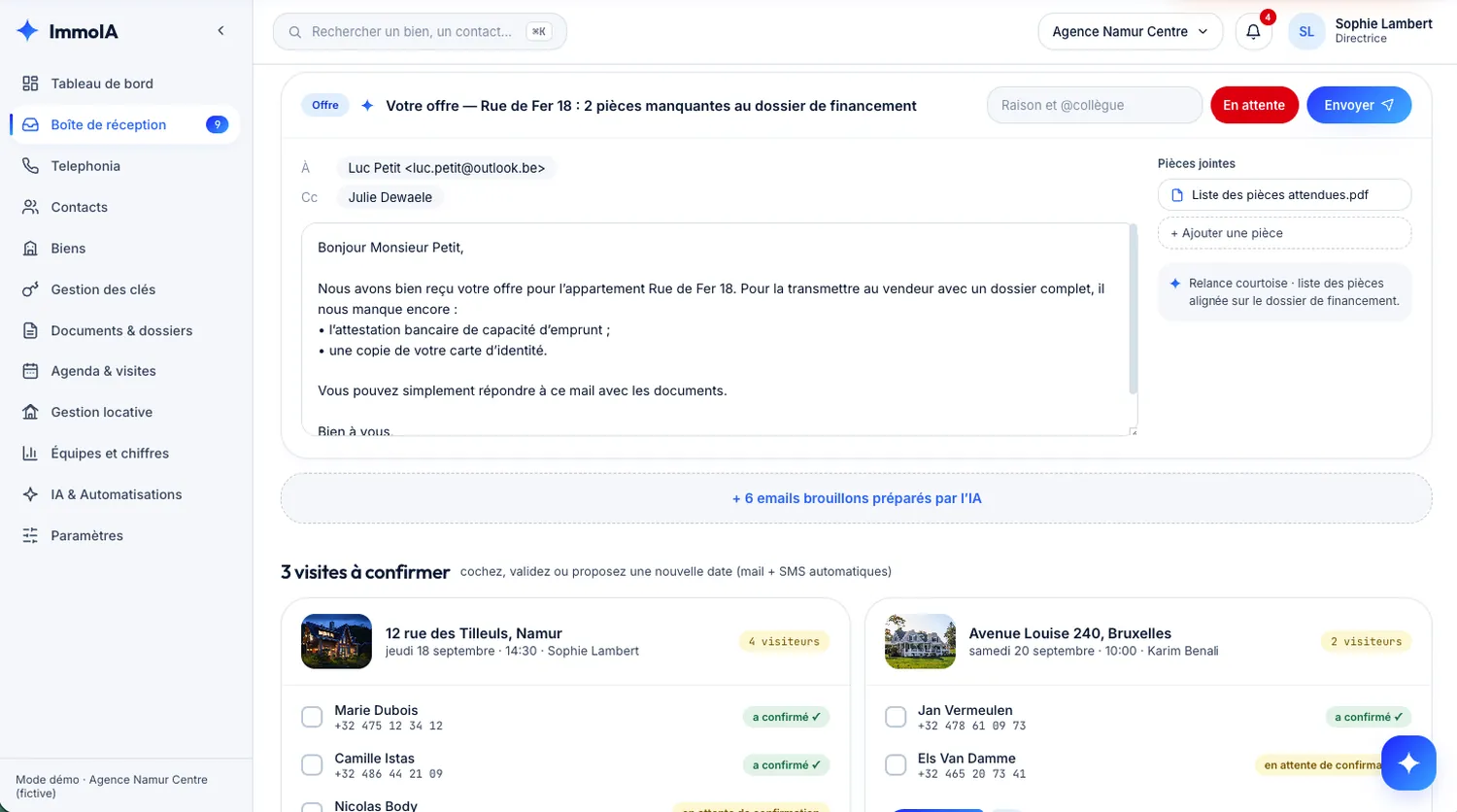Click the Offre tag label
This screenshot has width=1457, height=812.
[x=325, y=105]
